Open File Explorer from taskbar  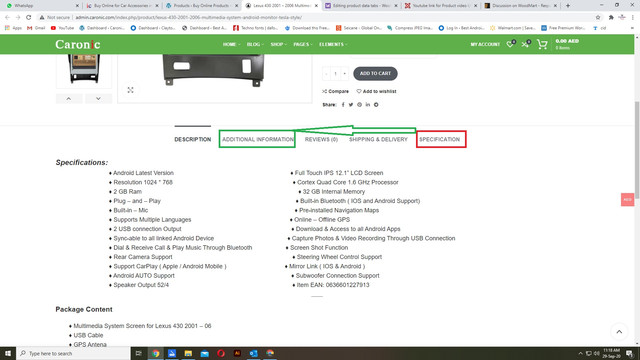coord(188,353)
